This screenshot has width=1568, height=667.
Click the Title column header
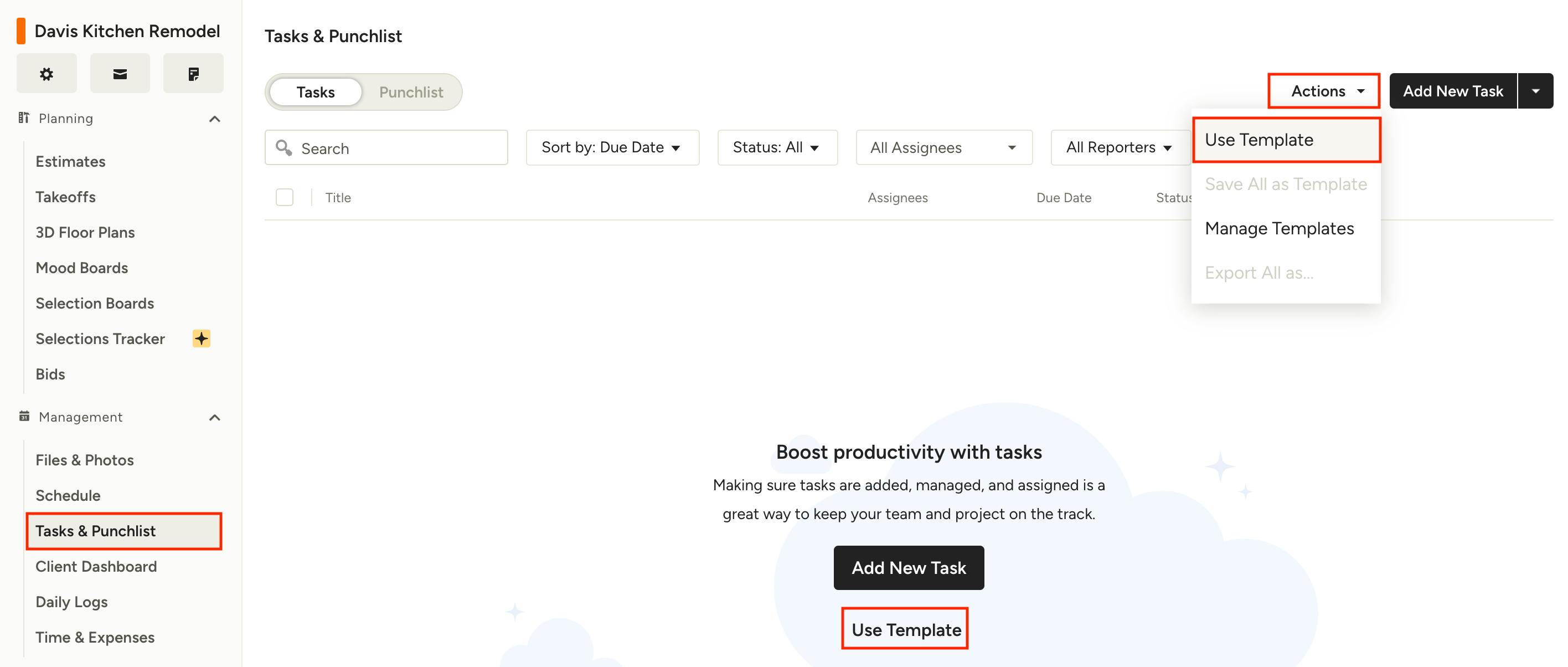(338, 197)
